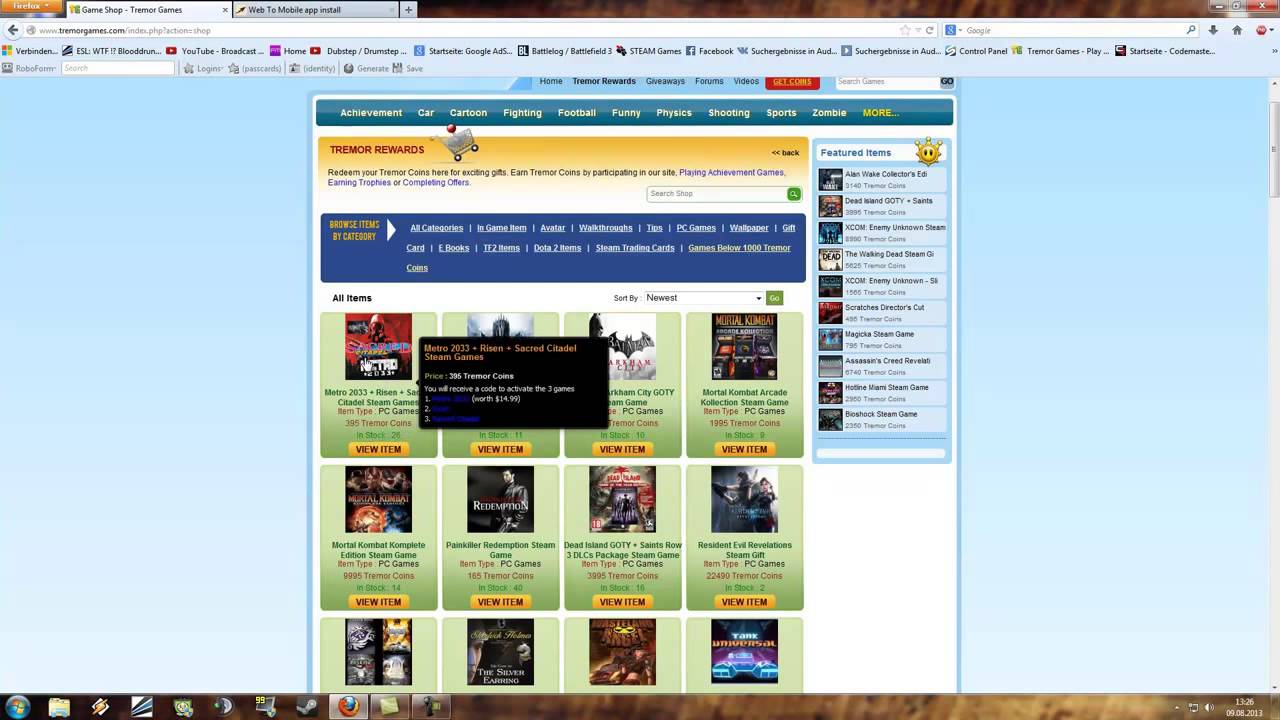View item Painkiller Redemption Steam Game

coord(500,602)
